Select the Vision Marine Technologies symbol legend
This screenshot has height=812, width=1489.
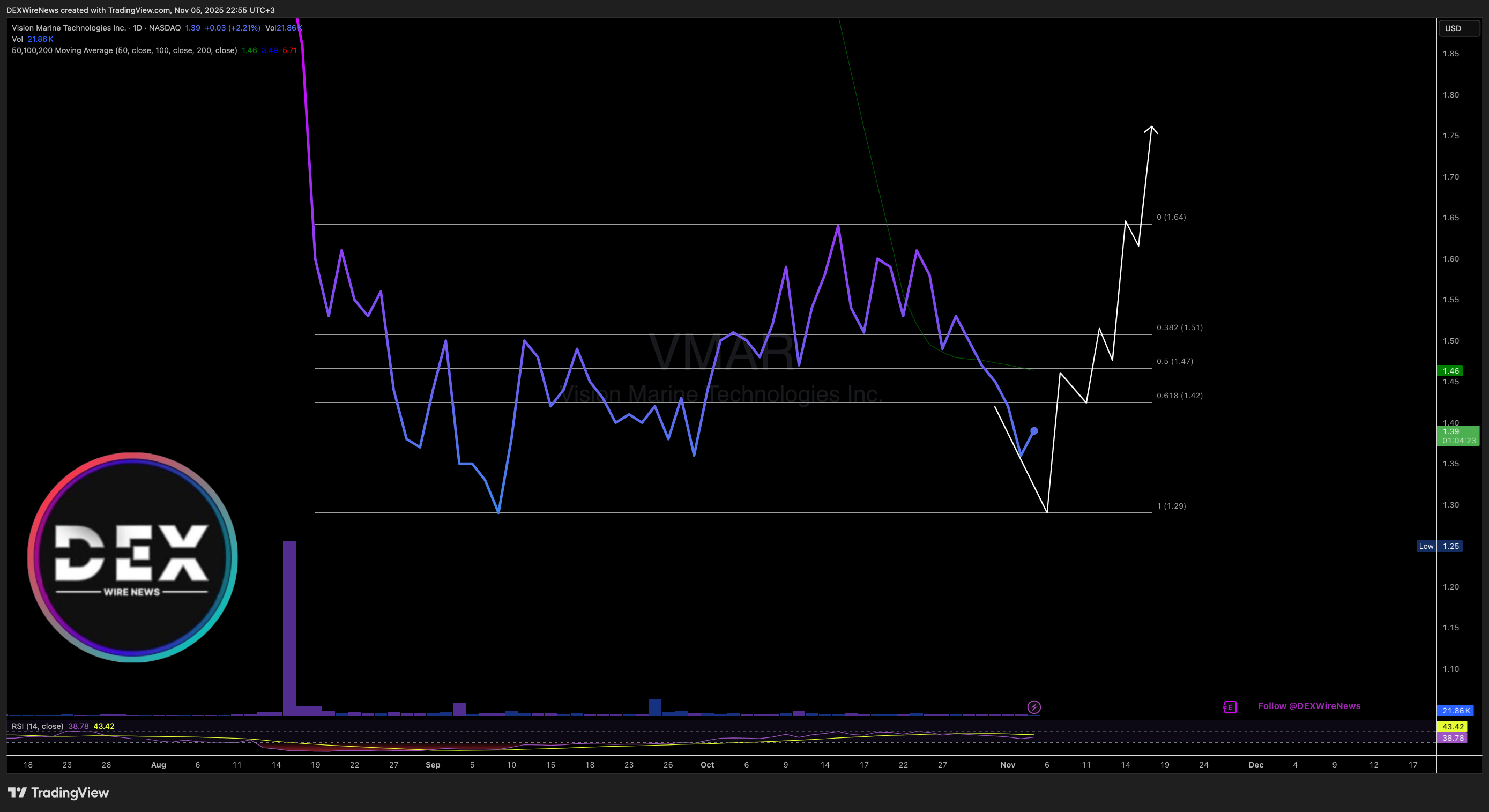(x=69, y=28)
